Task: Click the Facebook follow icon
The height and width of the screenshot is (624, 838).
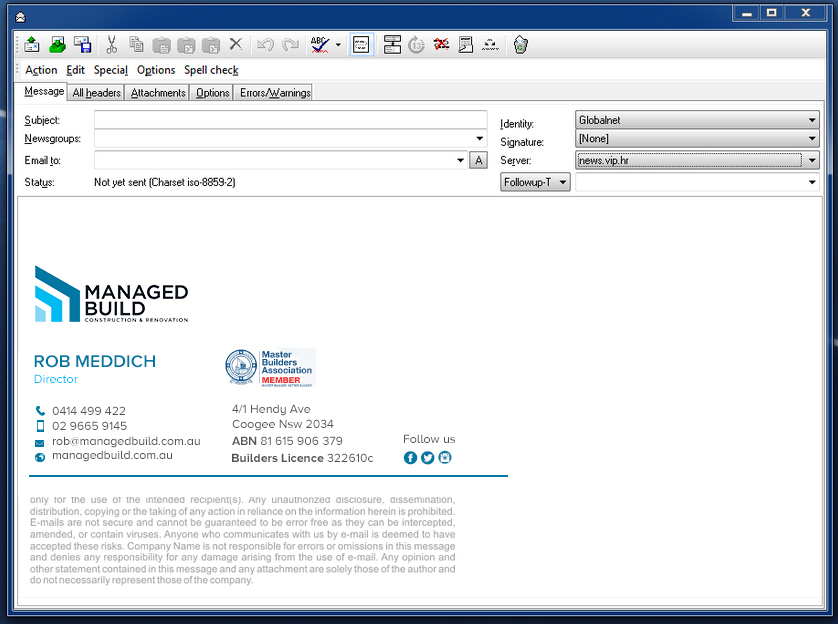Action: [410, 458]
